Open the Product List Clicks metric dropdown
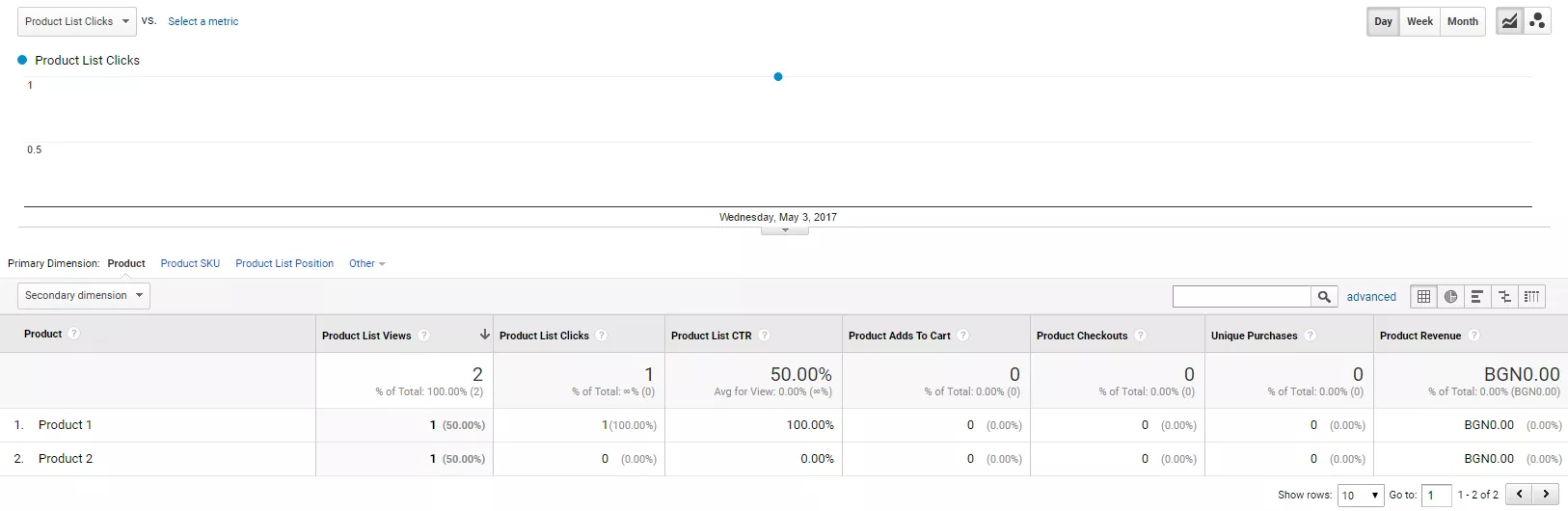 click(x=77, y=21)
